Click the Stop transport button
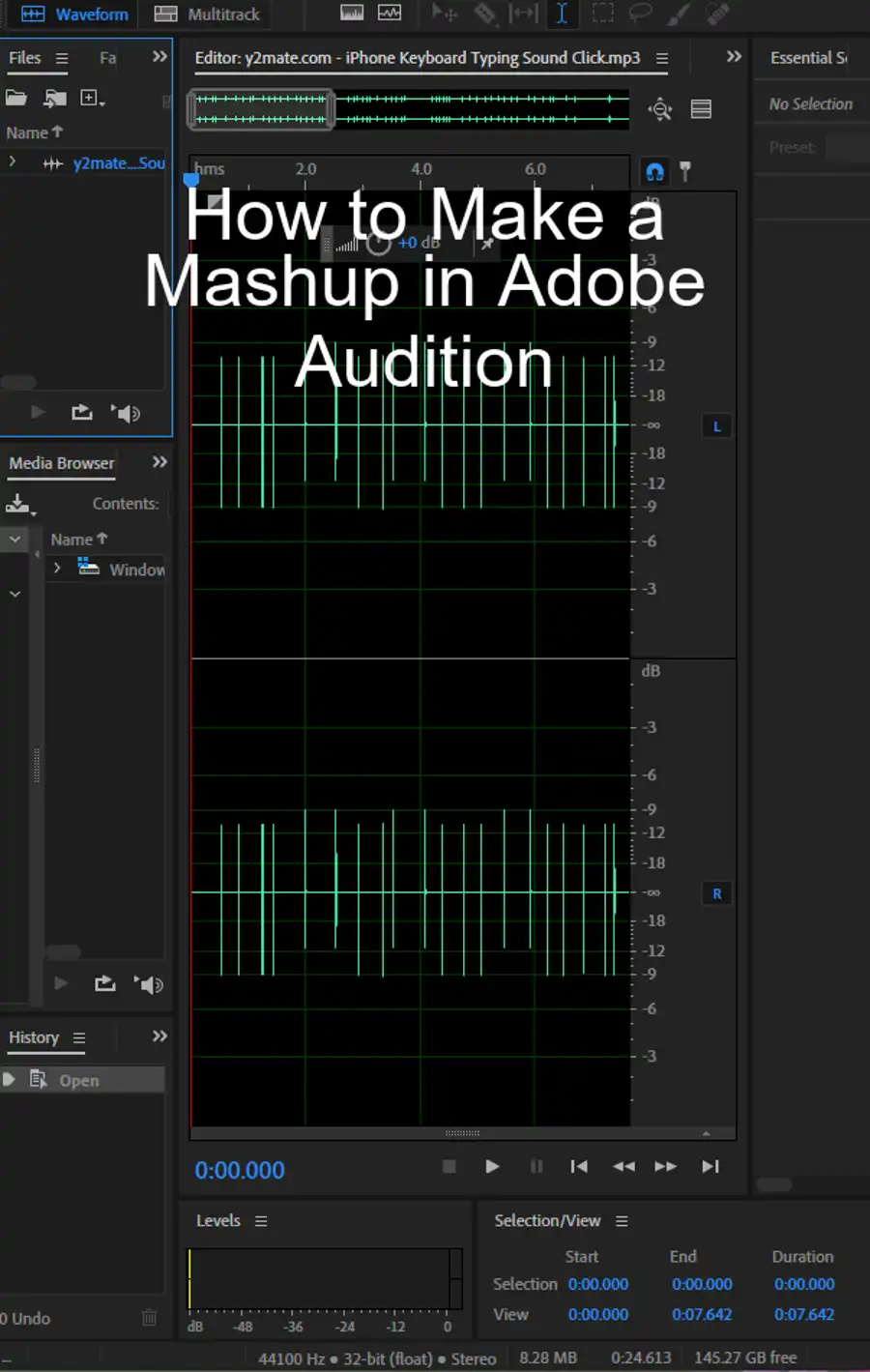The image size is (870, 1372). coord(449,1166)
